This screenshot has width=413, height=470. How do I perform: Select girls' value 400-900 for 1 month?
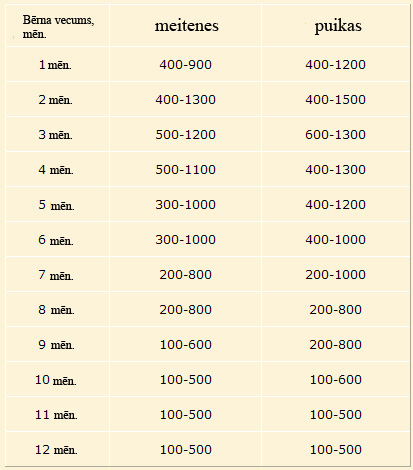(x=186, y=65)
